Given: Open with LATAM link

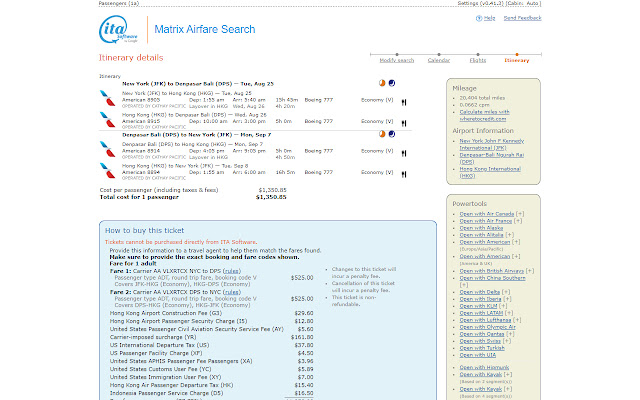Looking at the screenshot, I should coord(481,313).
